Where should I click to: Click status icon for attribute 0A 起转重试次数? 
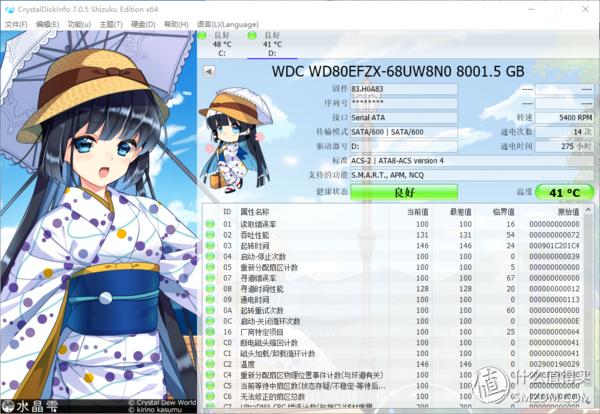(210, 310)
